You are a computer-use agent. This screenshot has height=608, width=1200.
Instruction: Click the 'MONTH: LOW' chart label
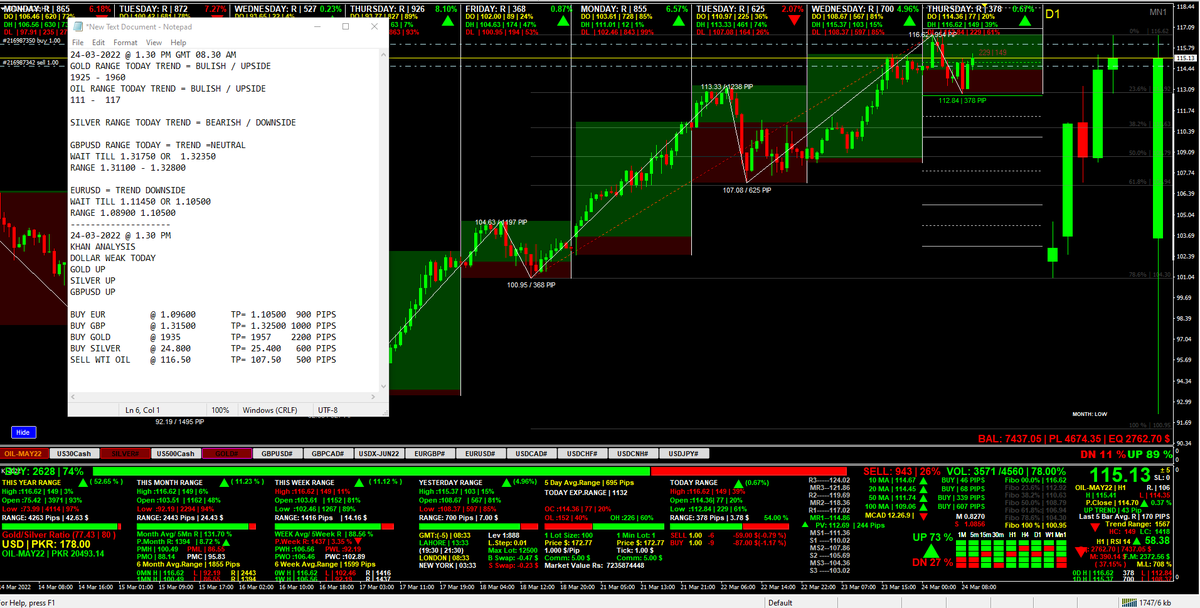(x=1090, y=413)
